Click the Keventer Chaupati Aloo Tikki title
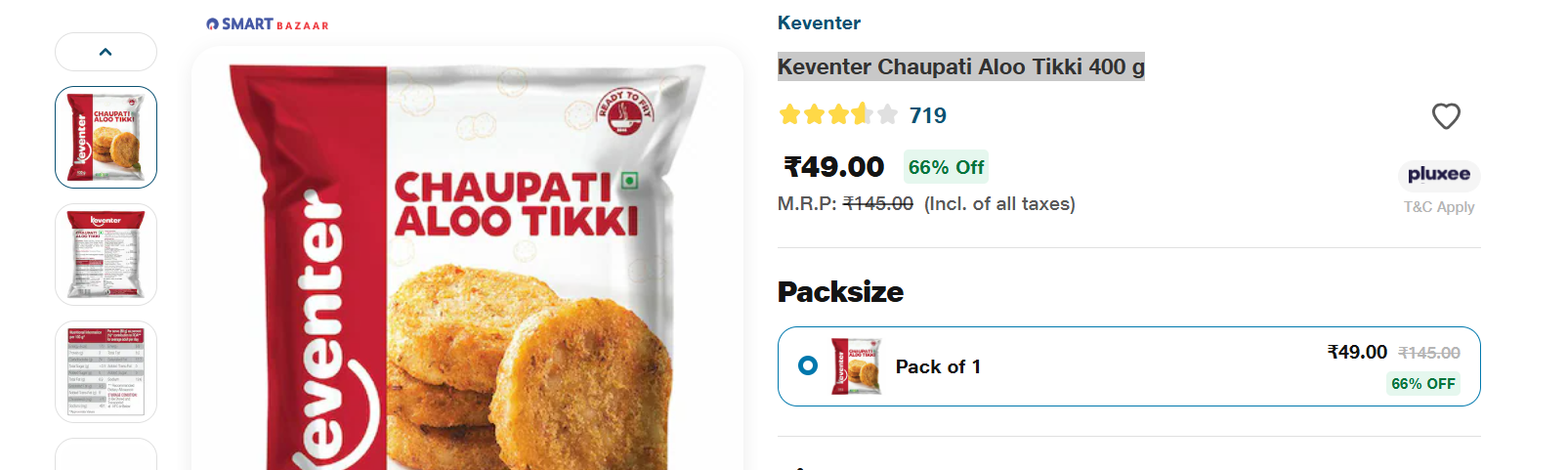Screen dimensions: 1568x470 click(x=960, y=66)
